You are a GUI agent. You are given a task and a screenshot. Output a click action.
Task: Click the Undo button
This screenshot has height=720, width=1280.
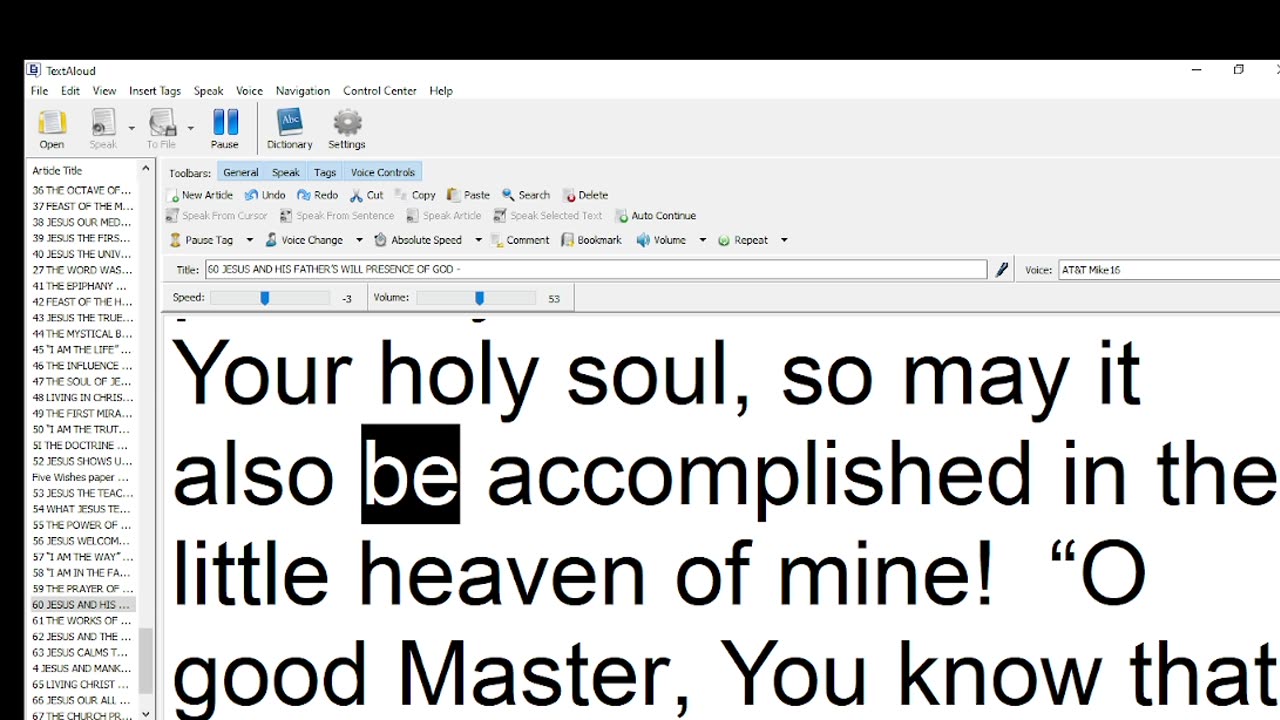[266, 195]
